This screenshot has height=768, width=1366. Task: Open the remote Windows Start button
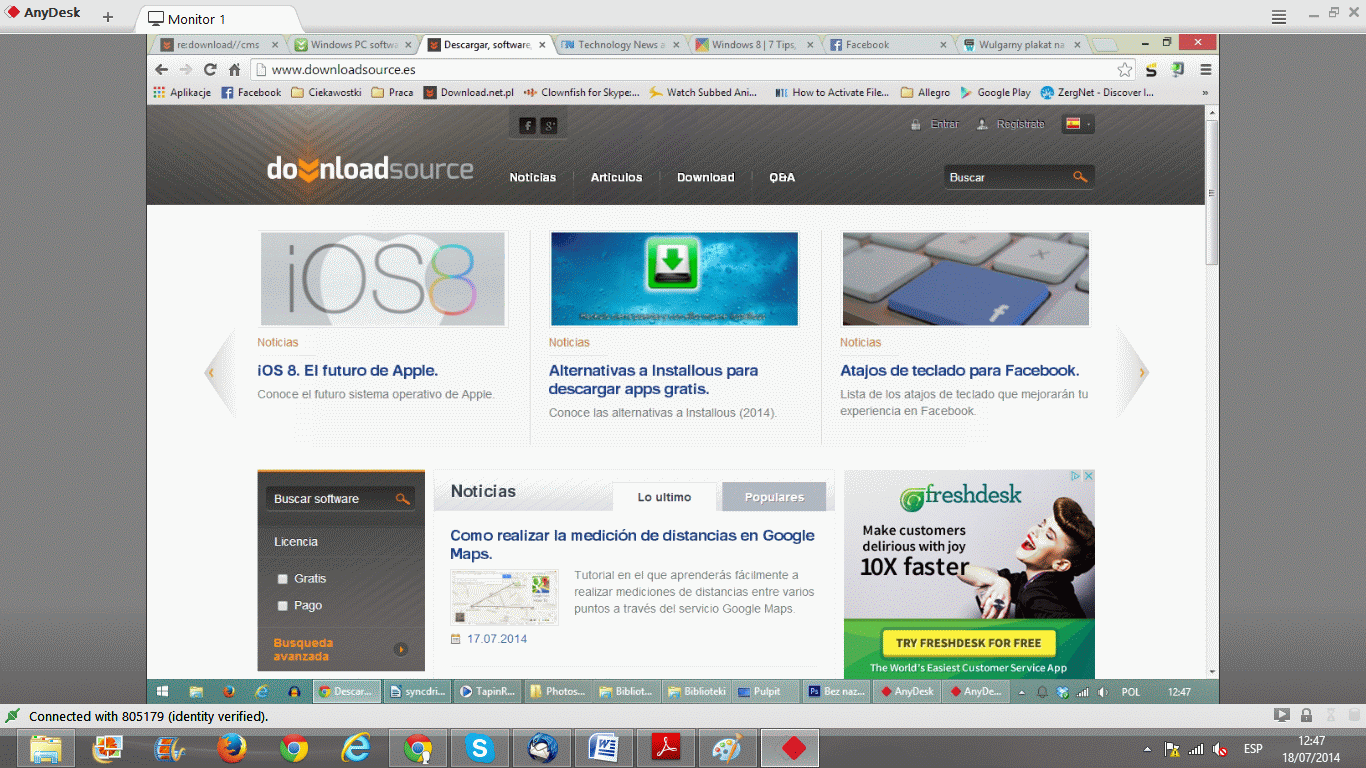[x=162, y=691]
